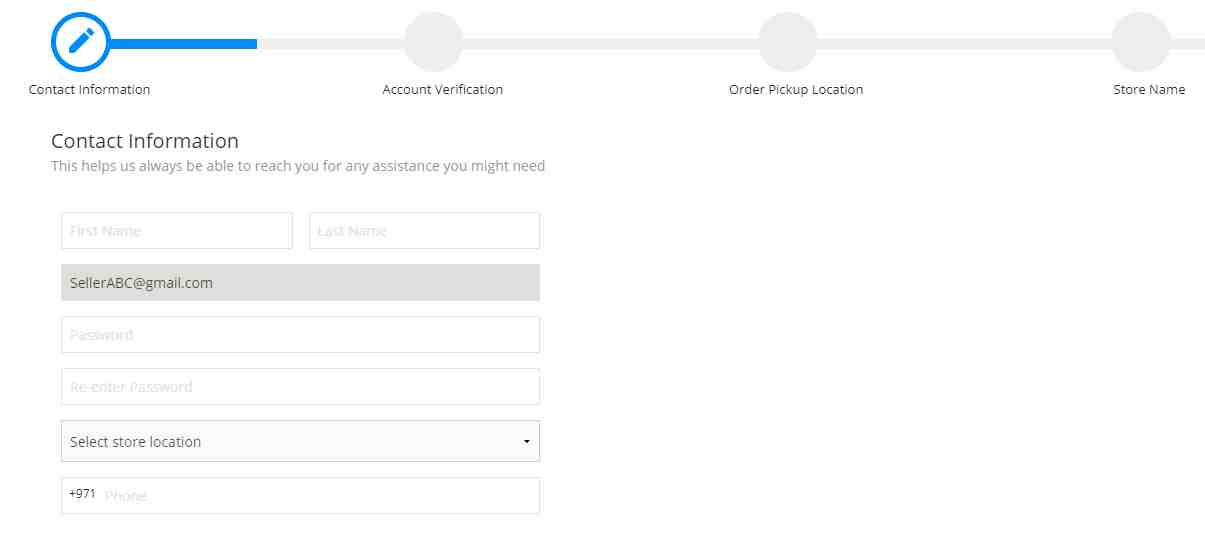Go to the Account Verification step label
Viewport: 1205px width, 535px height.
pos(442,90)
